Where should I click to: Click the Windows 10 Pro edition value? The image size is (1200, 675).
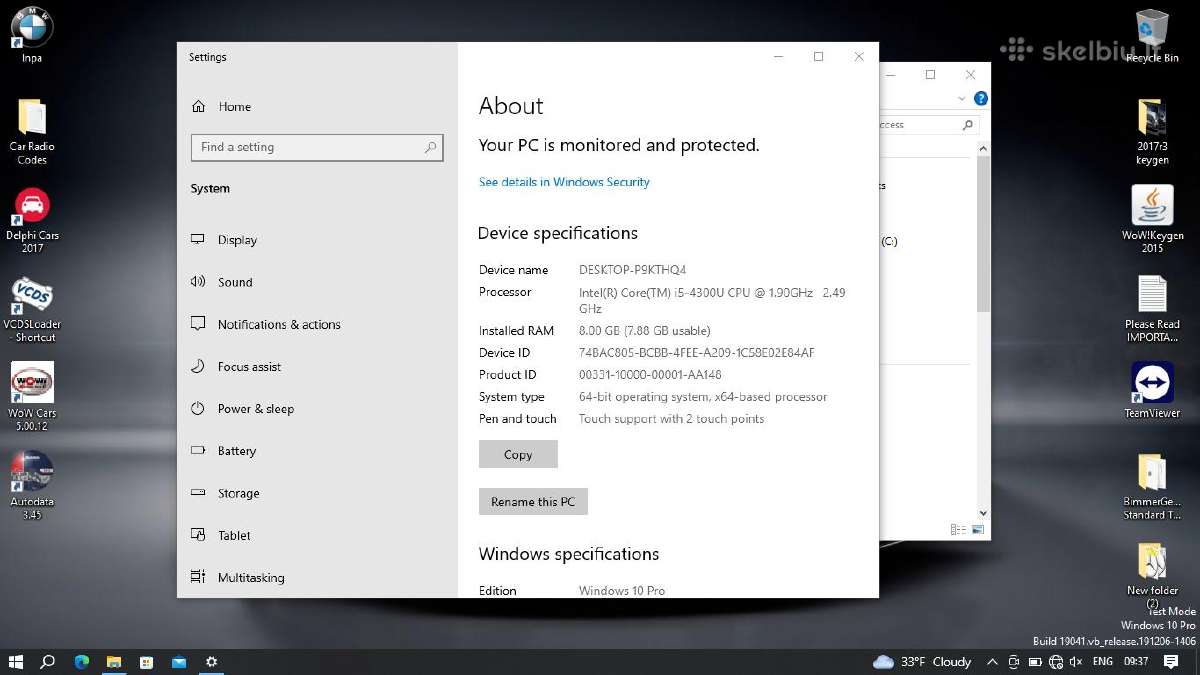(622, 591)
